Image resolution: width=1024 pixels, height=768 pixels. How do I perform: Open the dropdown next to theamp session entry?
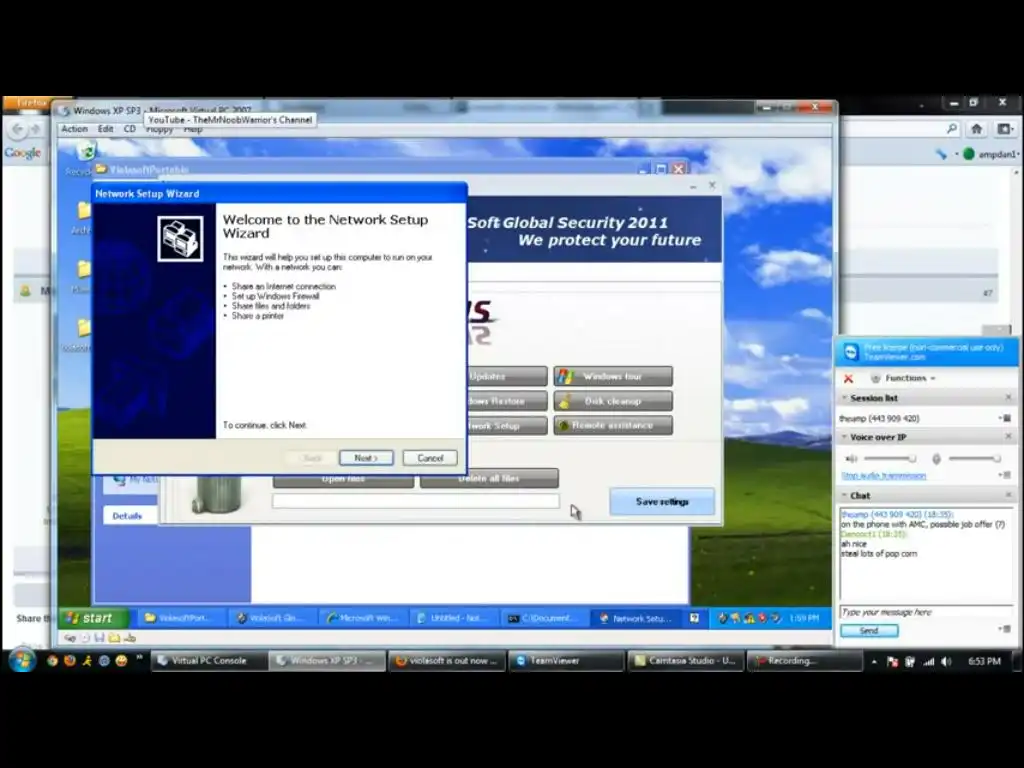pos(1004,418)
